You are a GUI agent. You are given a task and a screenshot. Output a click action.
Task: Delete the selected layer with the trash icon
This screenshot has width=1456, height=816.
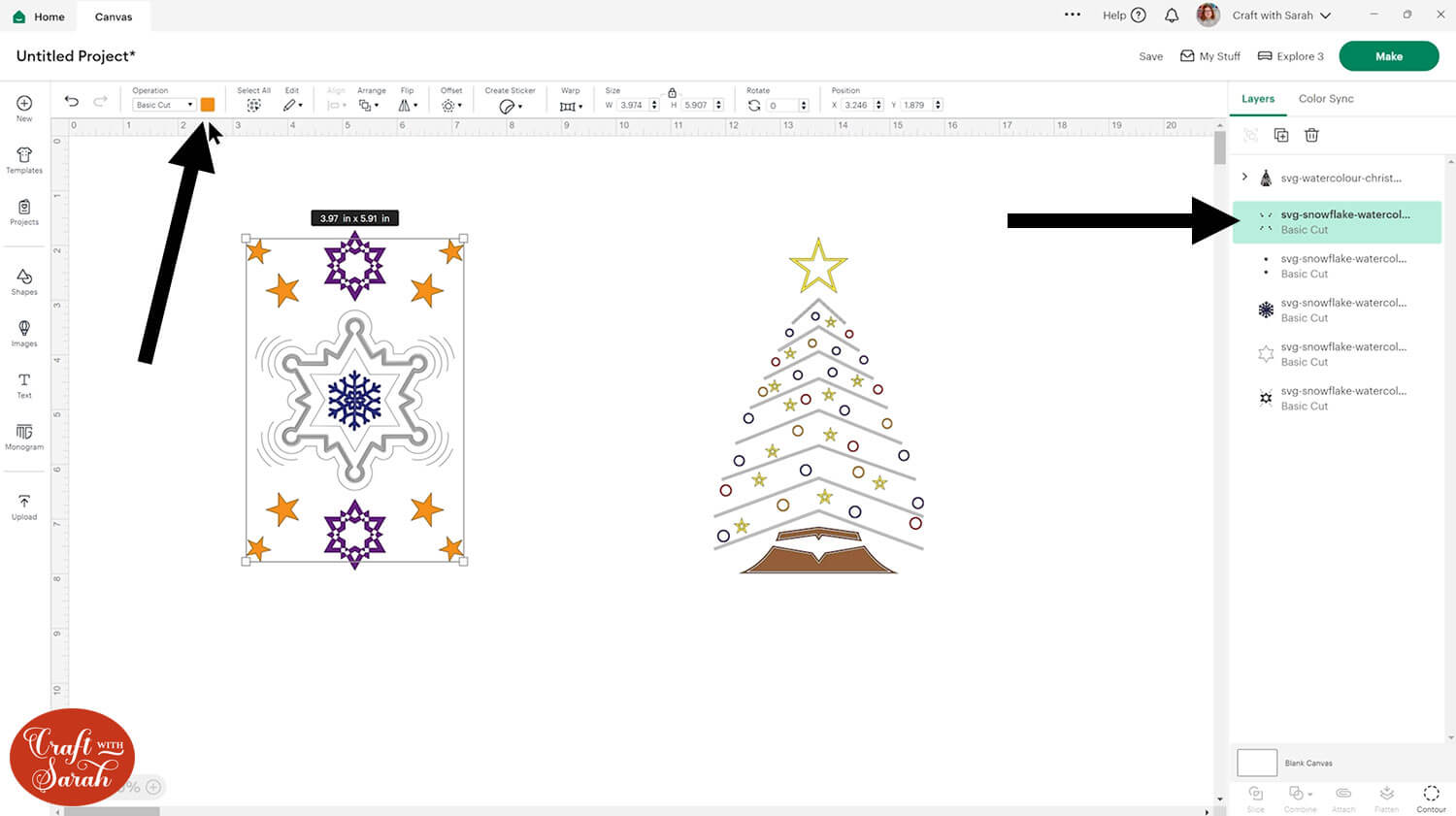tap(1311, 135)
